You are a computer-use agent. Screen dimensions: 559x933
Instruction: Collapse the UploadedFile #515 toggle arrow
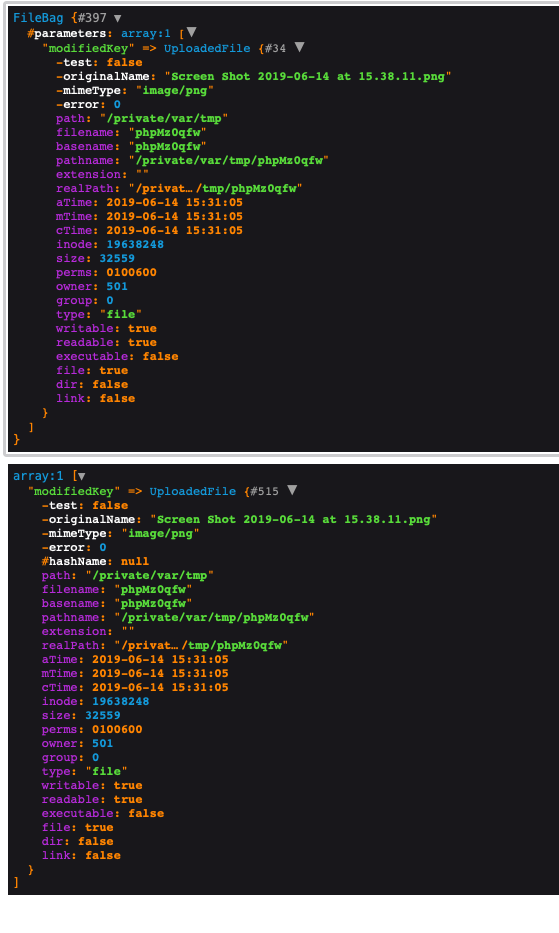292,490
